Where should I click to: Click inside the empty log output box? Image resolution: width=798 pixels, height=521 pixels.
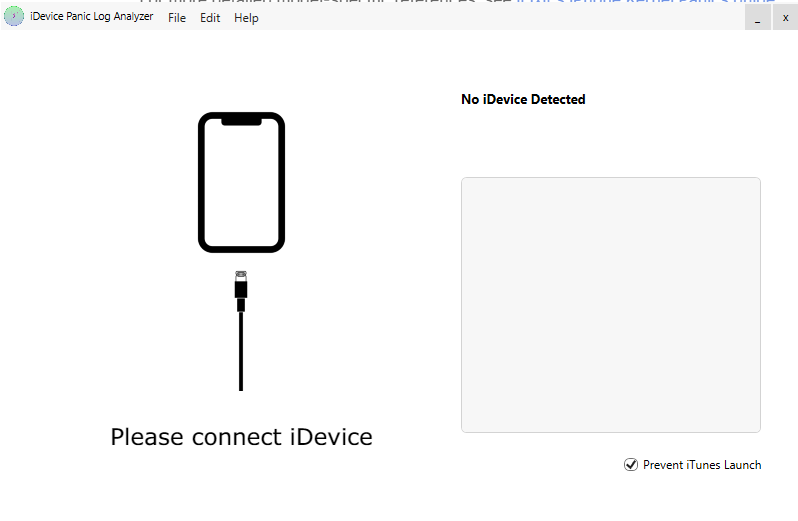pyautogui.click(x=611, y=305)
